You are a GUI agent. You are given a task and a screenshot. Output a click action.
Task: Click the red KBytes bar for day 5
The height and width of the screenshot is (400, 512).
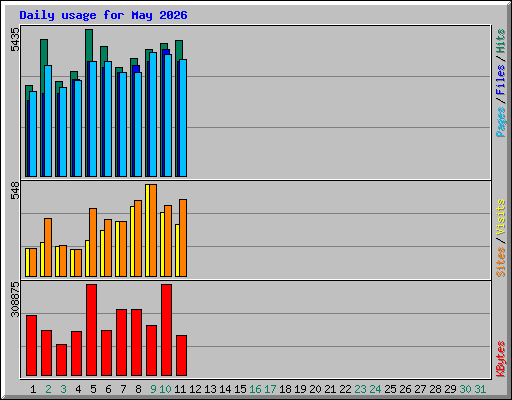tap(91, 330)
